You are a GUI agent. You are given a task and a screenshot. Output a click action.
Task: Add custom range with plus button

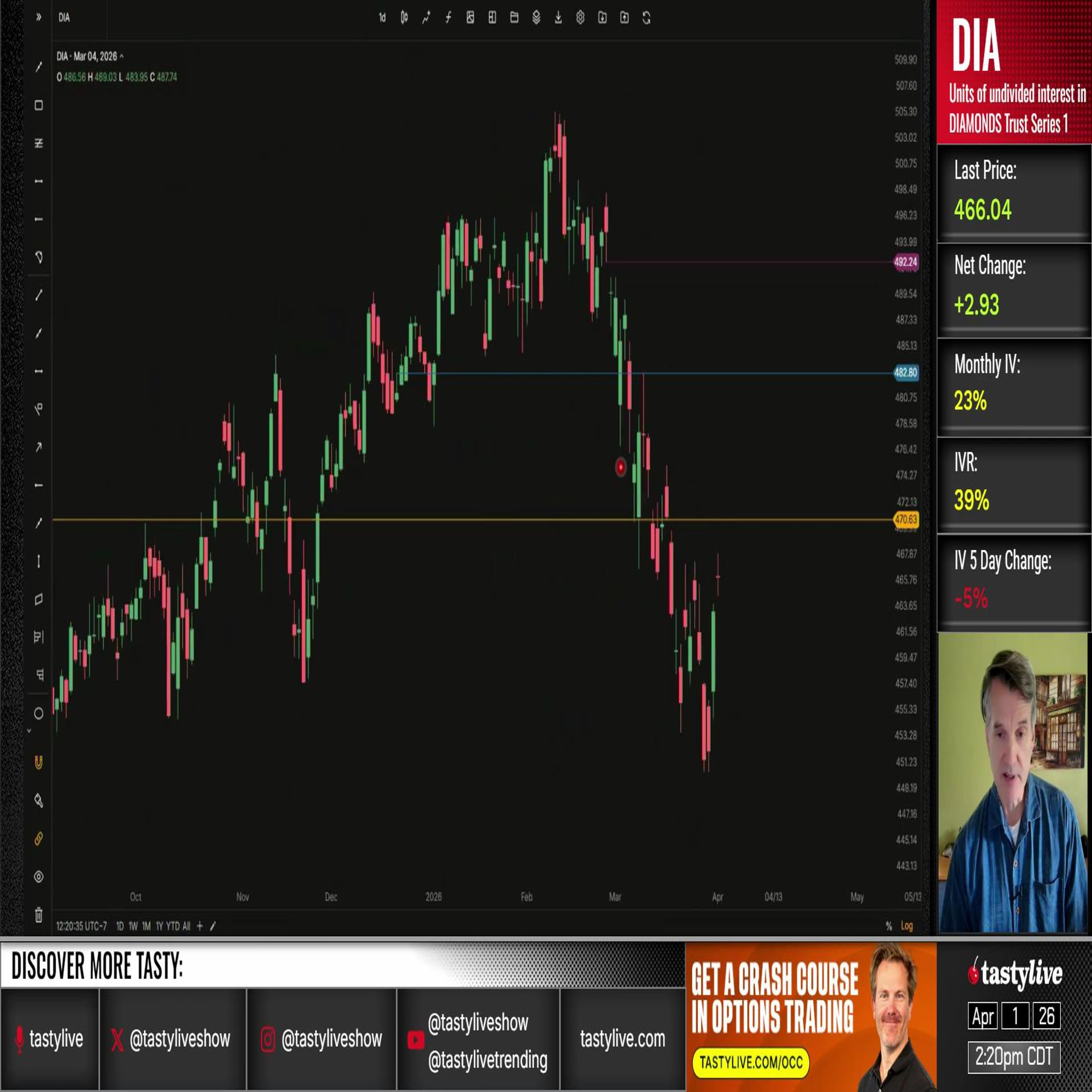(x=199, y=926)
